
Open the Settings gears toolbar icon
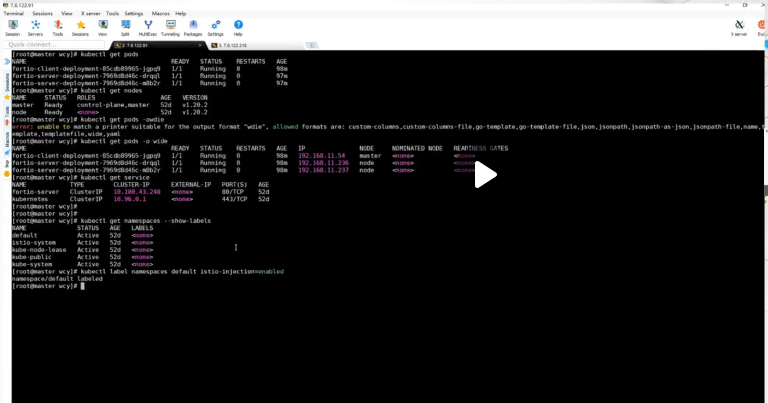click(x=216, y=28)
